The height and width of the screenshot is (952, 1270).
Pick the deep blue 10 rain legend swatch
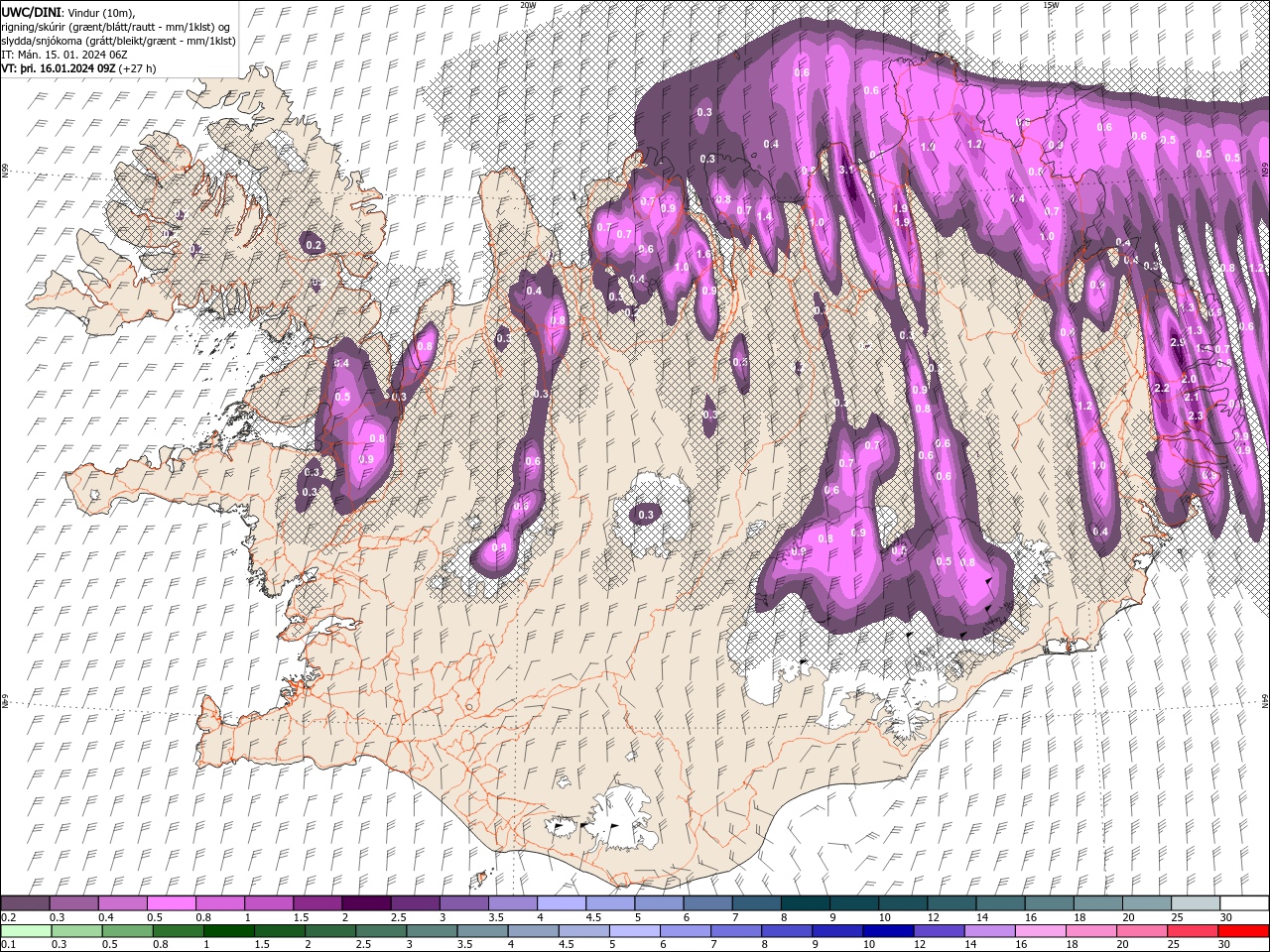(888, 930)
